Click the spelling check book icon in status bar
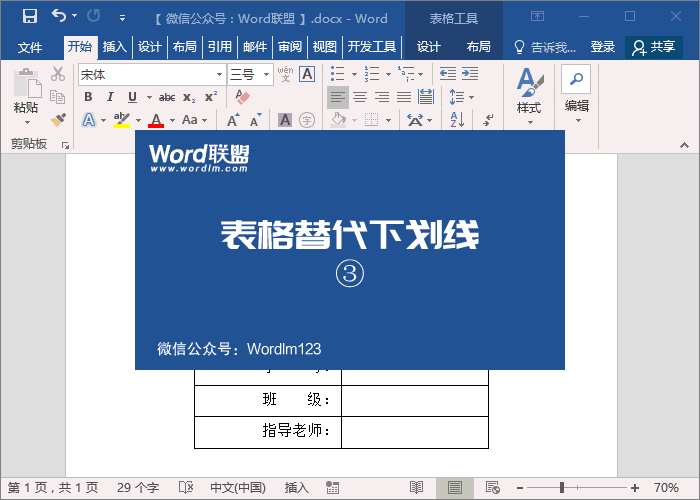 [x=186, y=487]
